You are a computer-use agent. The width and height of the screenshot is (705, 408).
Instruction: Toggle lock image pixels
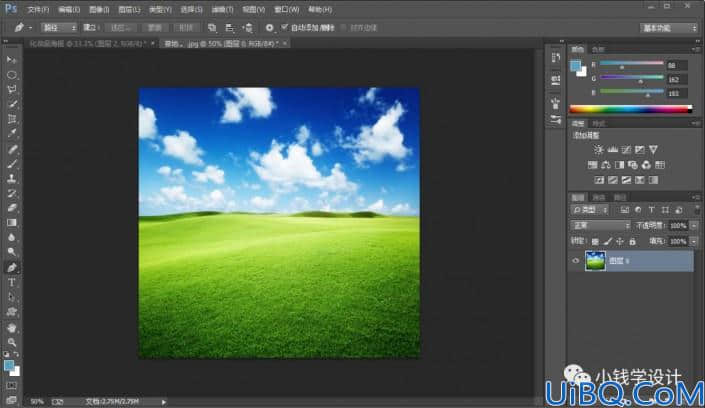pyautogui.click(x=607, y=242)
